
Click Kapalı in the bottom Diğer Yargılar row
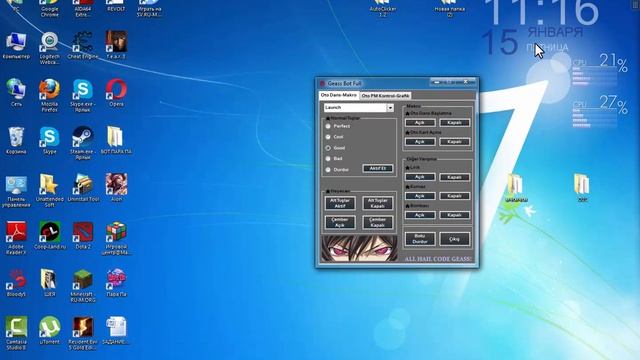[454, 215]
